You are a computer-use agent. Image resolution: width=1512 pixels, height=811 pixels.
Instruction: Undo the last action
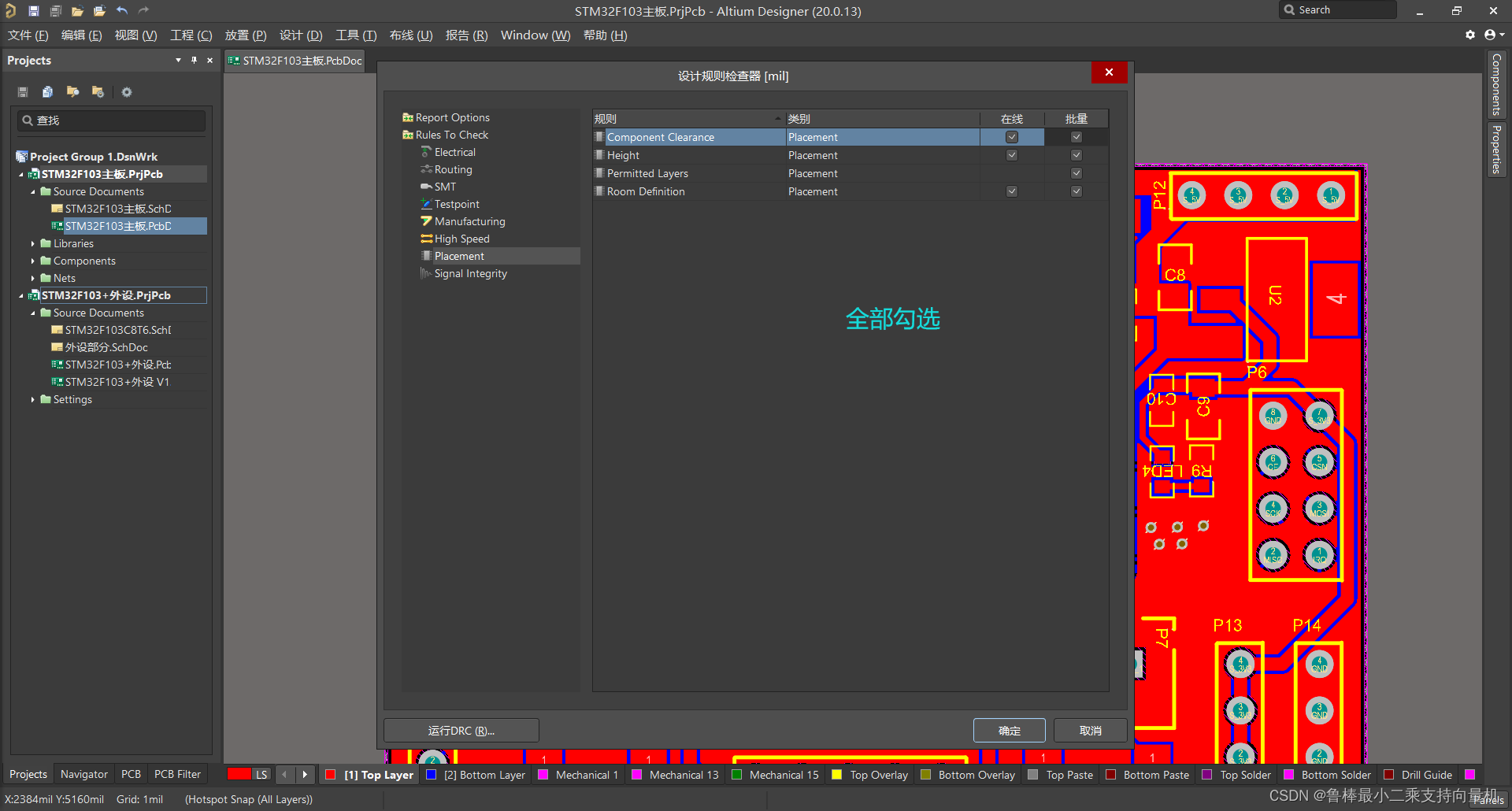(121, 11)
